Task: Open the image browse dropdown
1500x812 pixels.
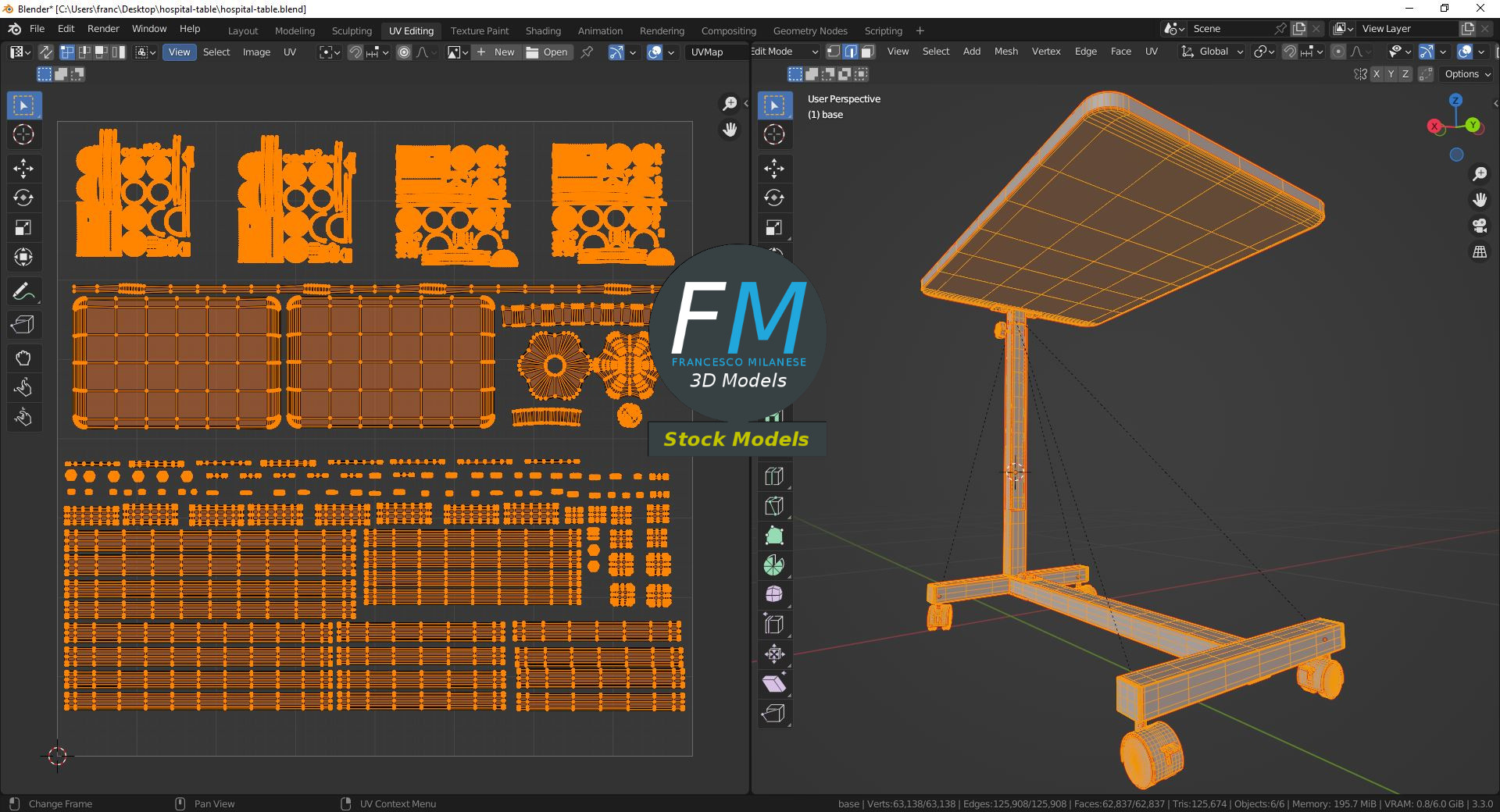Action: click(458, 52)
